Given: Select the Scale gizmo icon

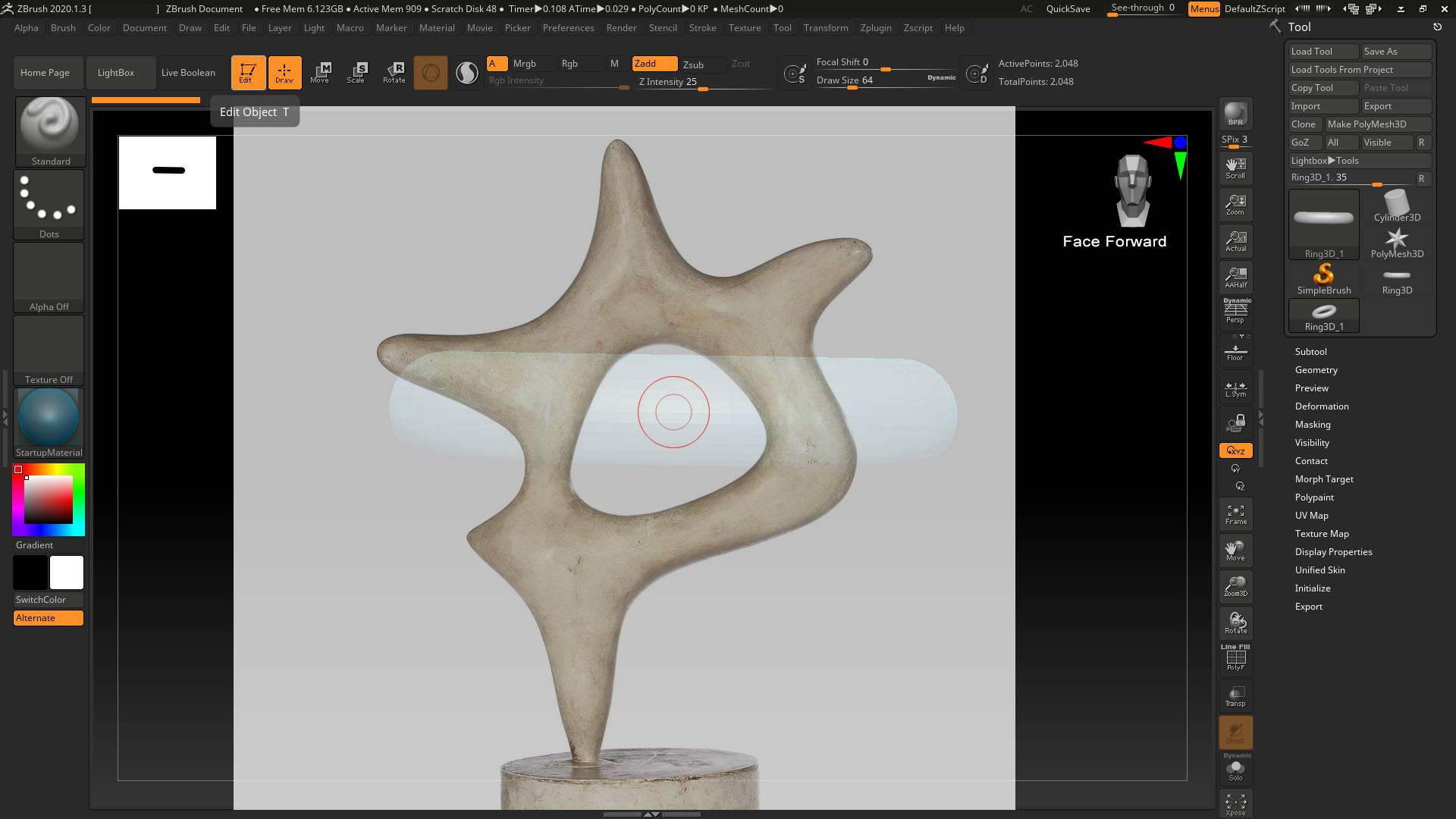Looking at the screenshot, I should point(356,73).
